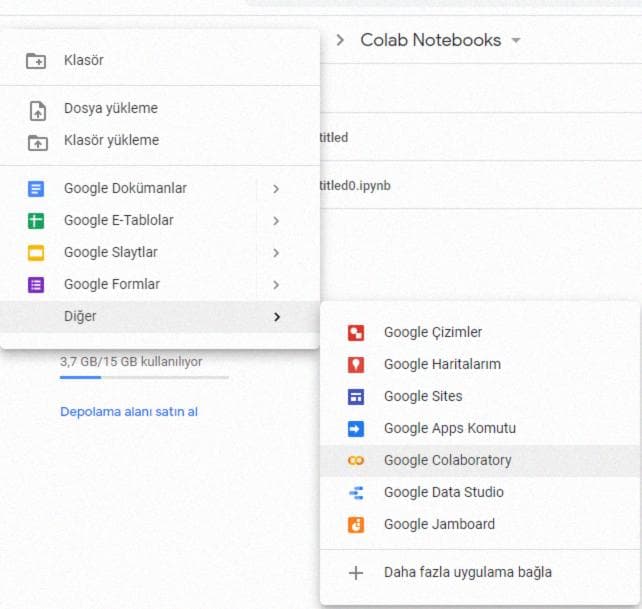Image resolution: width=642 pixels, height=609 pixels.
Task: Click the breadcrumb chevron before Colab Notebooks
Action: coord(340,40)
